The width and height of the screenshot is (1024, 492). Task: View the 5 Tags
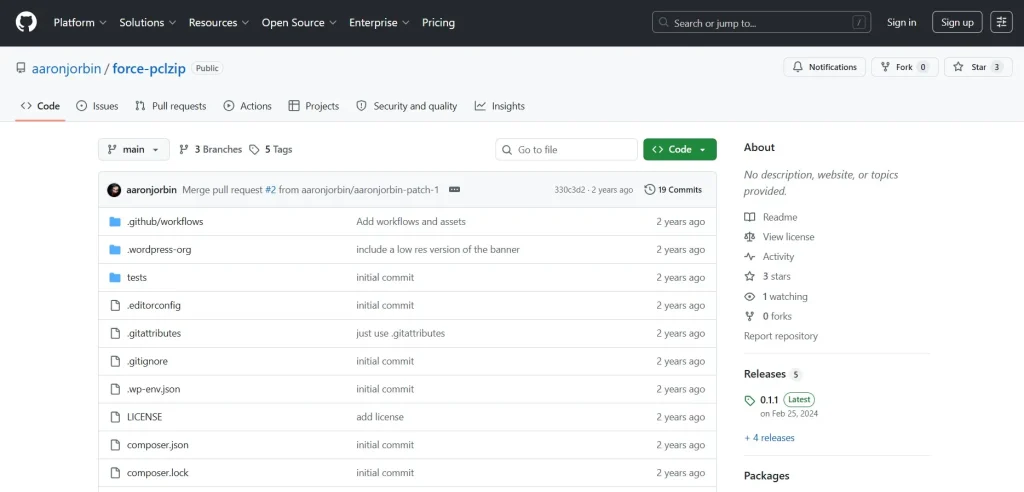pyautogui.click(x=271, y=150)
